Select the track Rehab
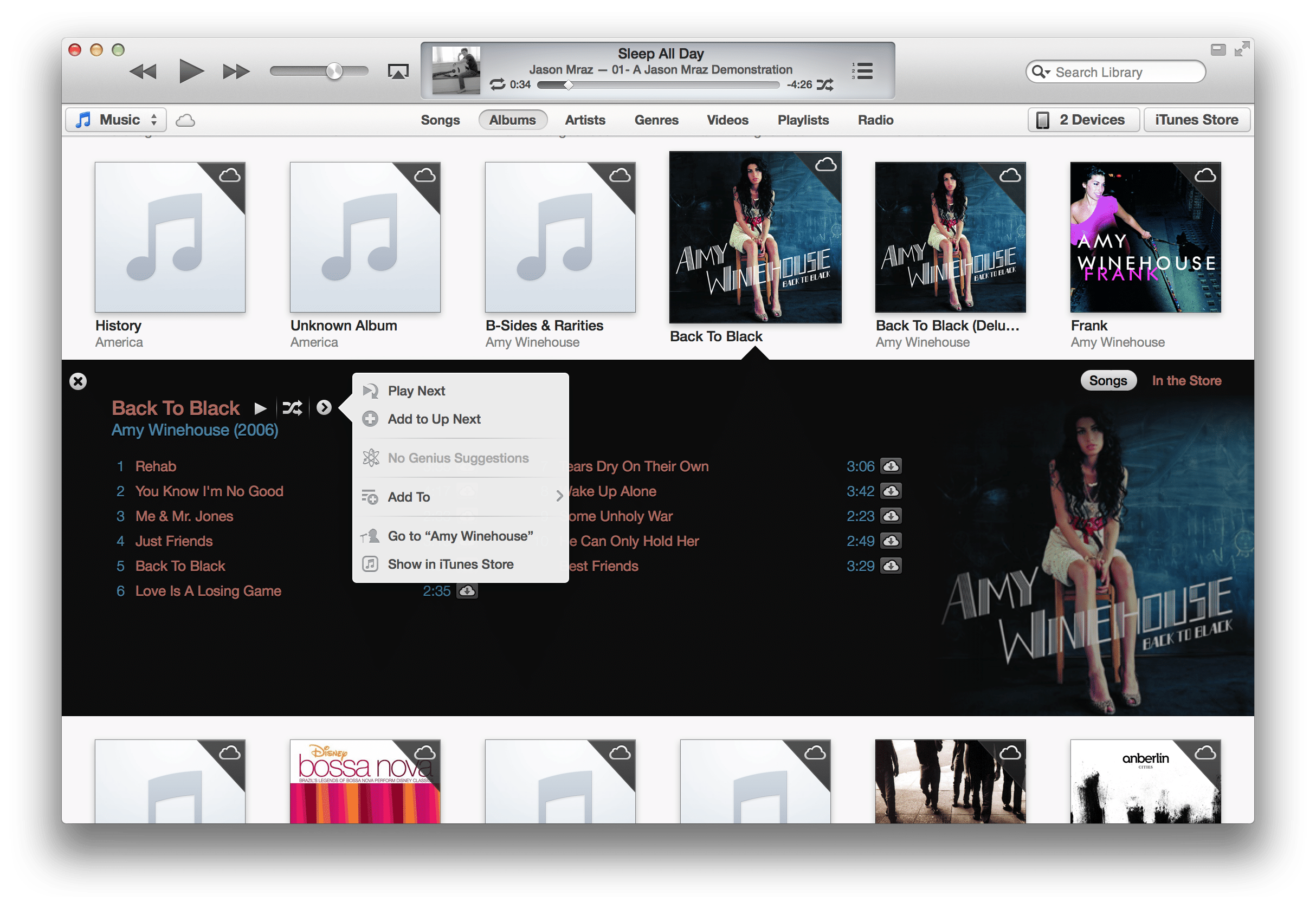The height and width of the screenshot is (909, 1316). 156,466
